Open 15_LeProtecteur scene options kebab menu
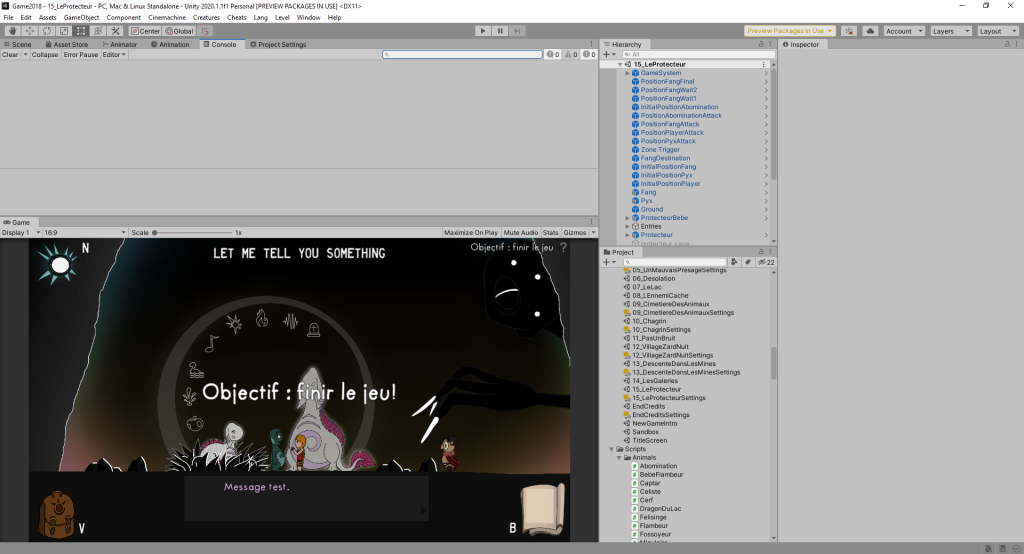 pyautogui.click(x=763, y=65)
